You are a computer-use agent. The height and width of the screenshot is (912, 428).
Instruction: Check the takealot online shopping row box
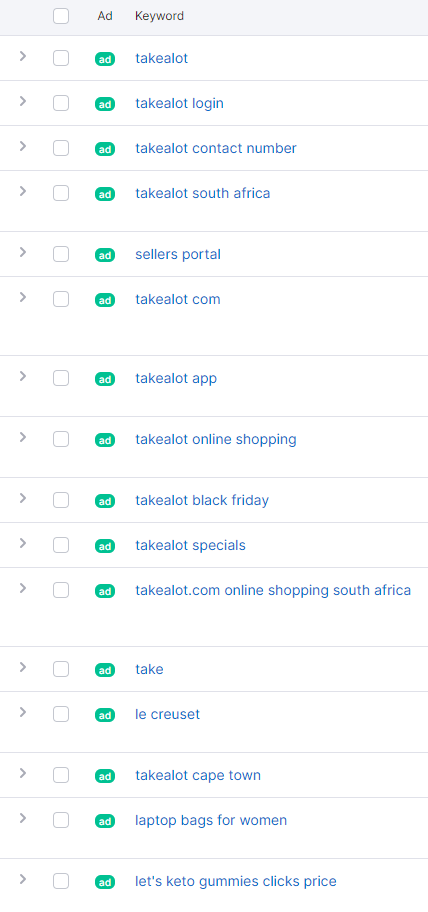point(61,439)
